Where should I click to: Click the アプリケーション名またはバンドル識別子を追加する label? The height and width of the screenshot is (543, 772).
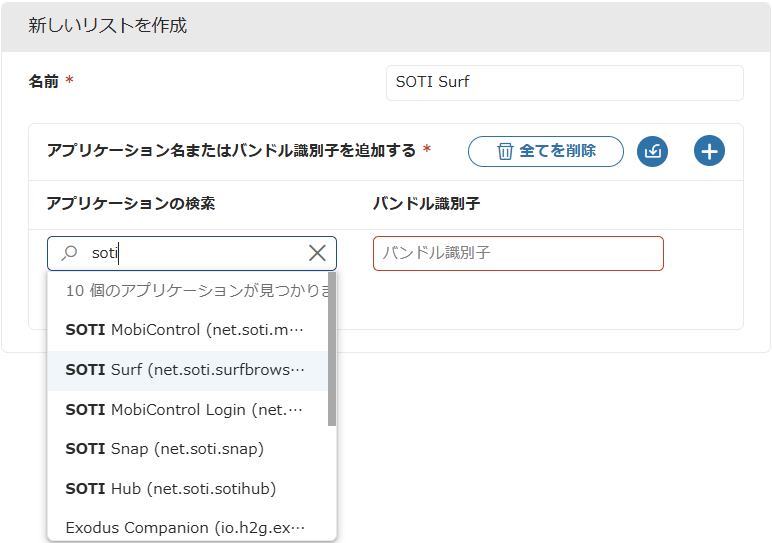coord(231,150)
